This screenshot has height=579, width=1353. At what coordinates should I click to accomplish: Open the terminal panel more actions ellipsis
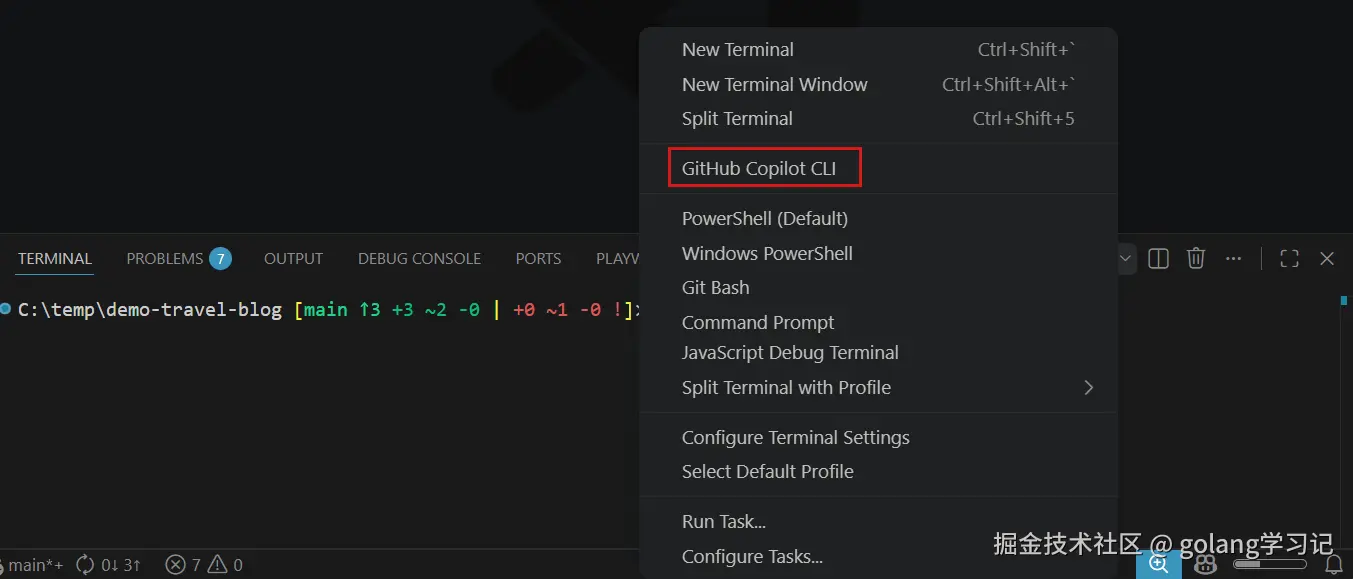pyautogui.click(x=1233, y=259)
